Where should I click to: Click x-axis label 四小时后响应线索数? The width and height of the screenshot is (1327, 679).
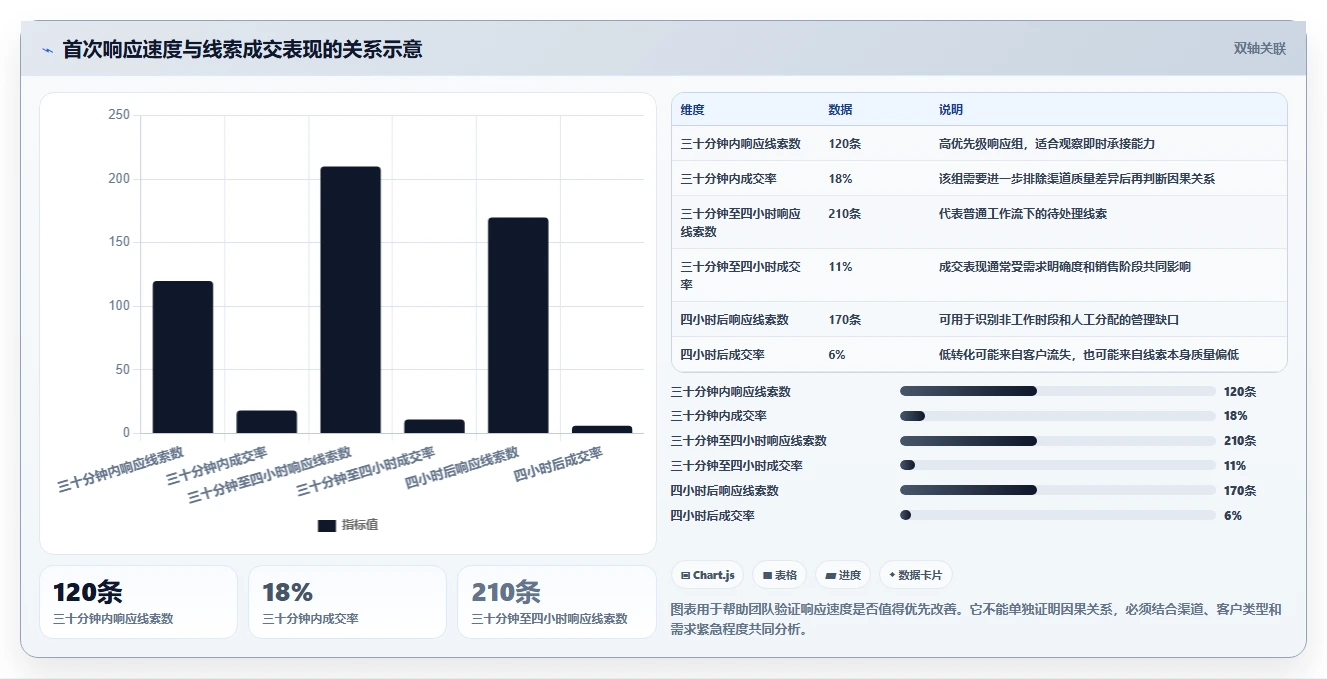(x=462, y=468)
